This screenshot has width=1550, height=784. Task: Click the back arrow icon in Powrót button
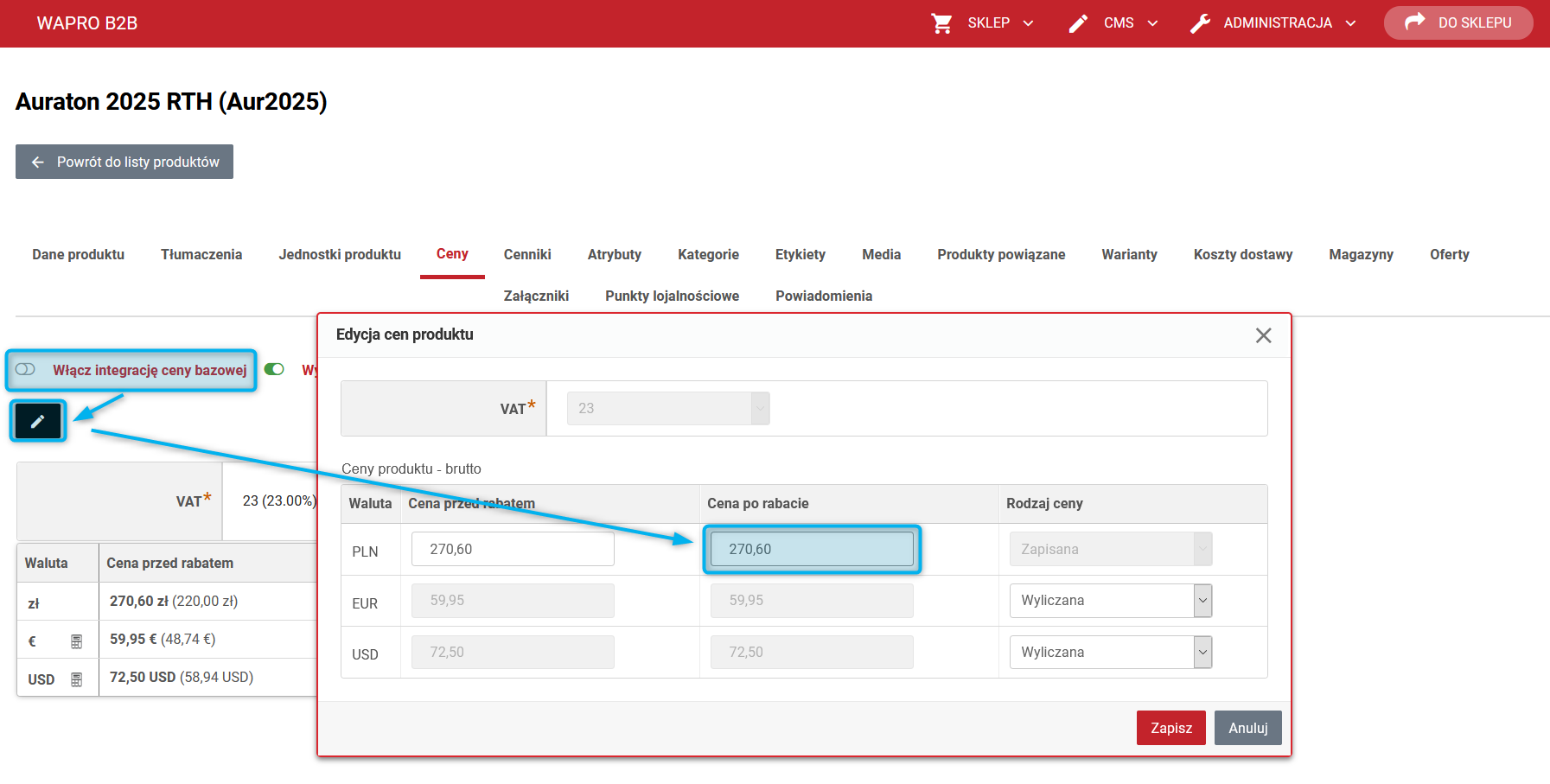point(37,162)
